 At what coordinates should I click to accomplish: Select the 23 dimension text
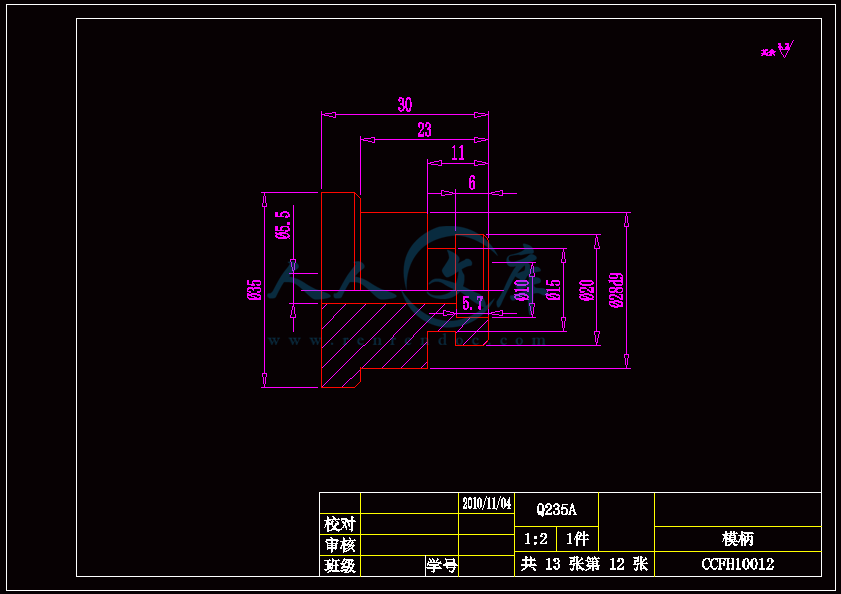pyautogui.click(x=424, y=129)
